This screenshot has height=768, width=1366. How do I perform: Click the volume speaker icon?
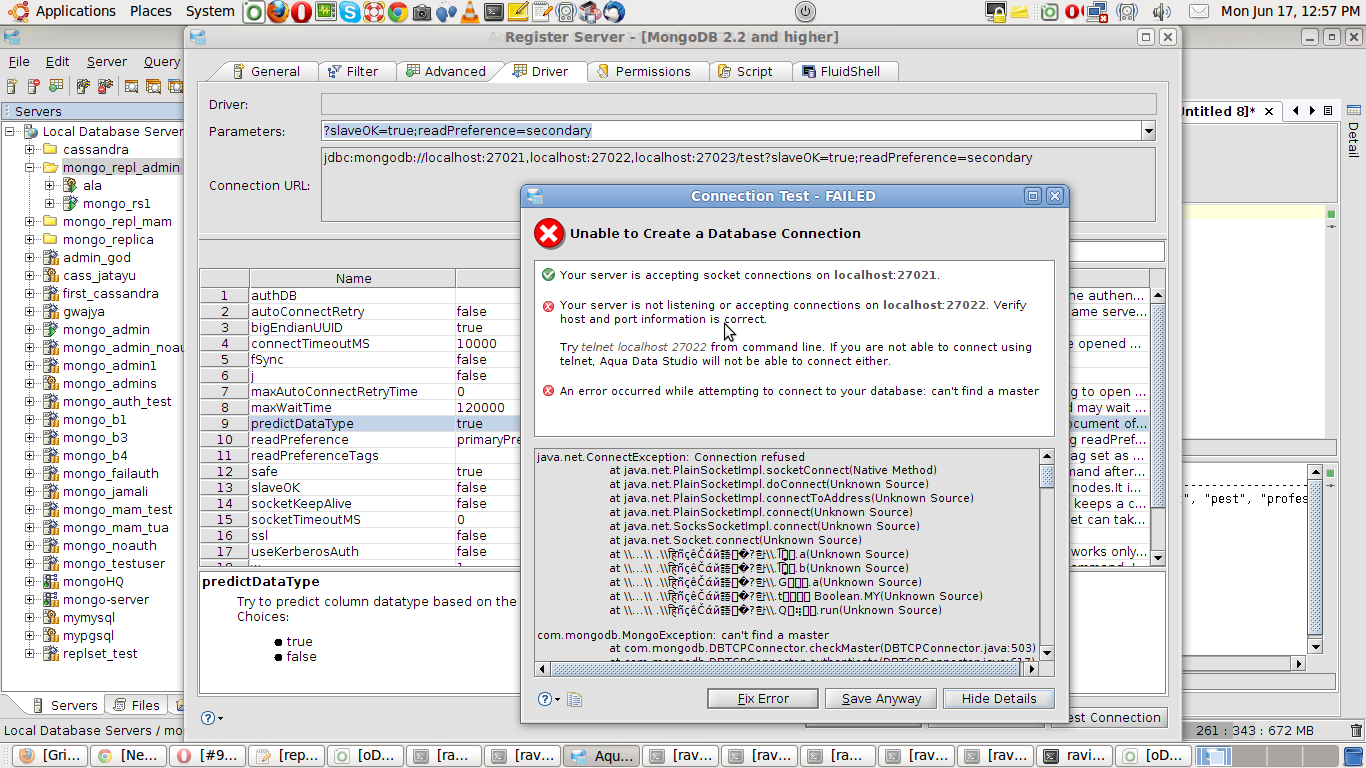click(1161, 12)
